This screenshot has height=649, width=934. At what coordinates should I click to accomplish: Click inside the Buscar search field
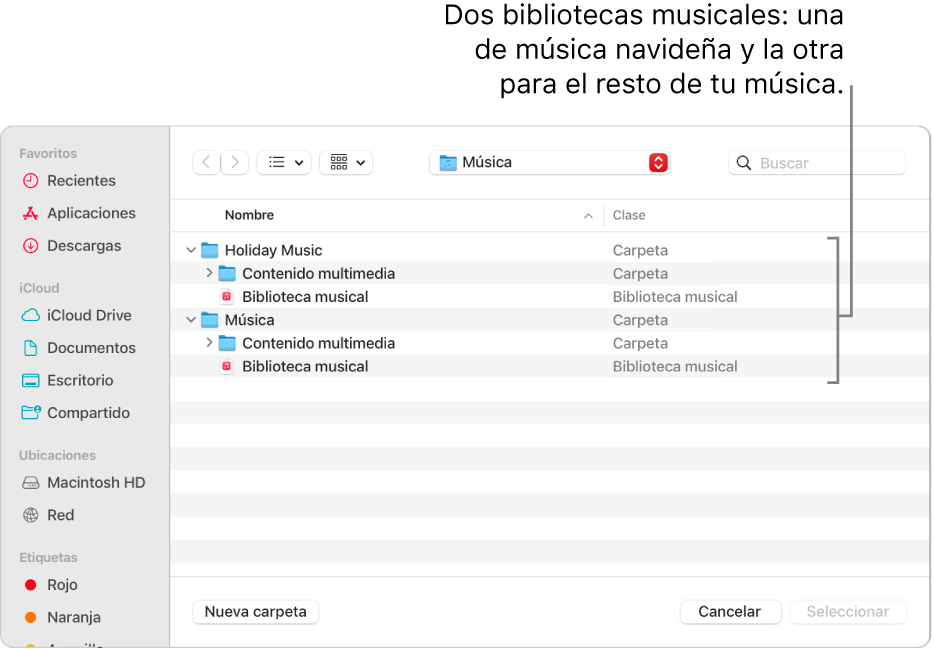point(816,162)
